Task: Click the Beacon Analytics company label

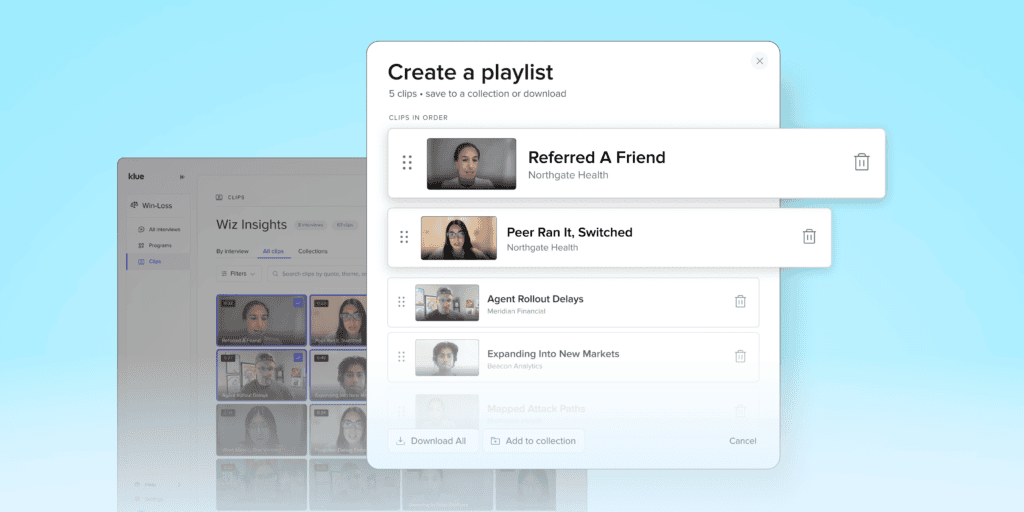Action: 515,366
